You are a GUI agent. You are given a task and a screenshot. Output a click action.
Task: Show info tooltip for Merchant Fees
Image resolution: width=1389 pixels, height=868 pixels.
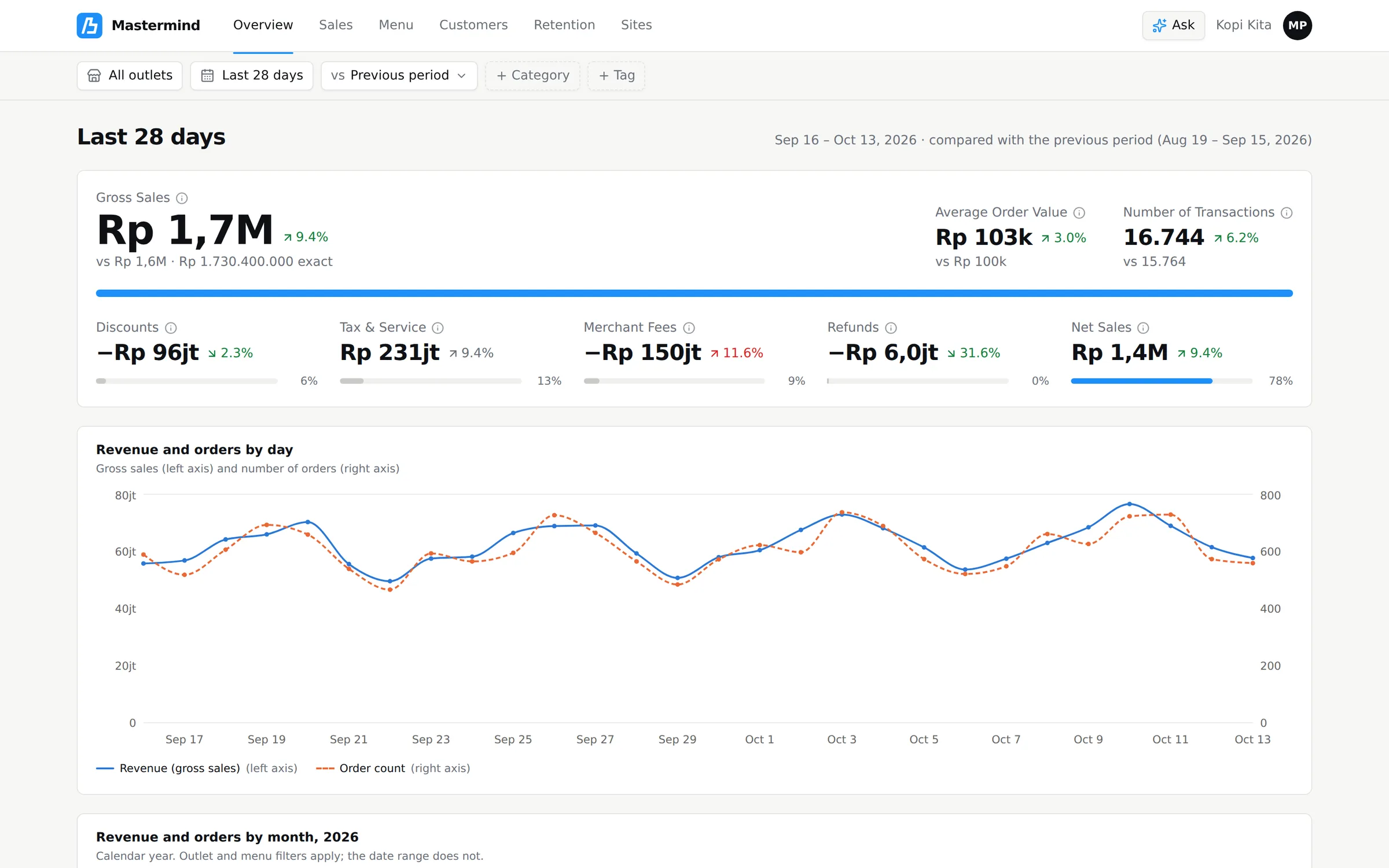(x=689, y=328)
